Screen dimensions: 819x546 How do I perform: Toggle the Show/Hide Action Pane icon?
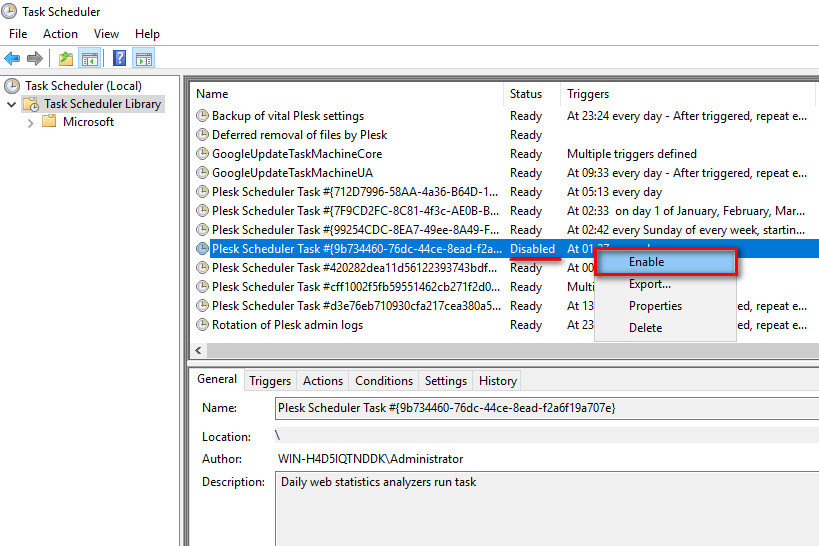(x=143, y=59)
